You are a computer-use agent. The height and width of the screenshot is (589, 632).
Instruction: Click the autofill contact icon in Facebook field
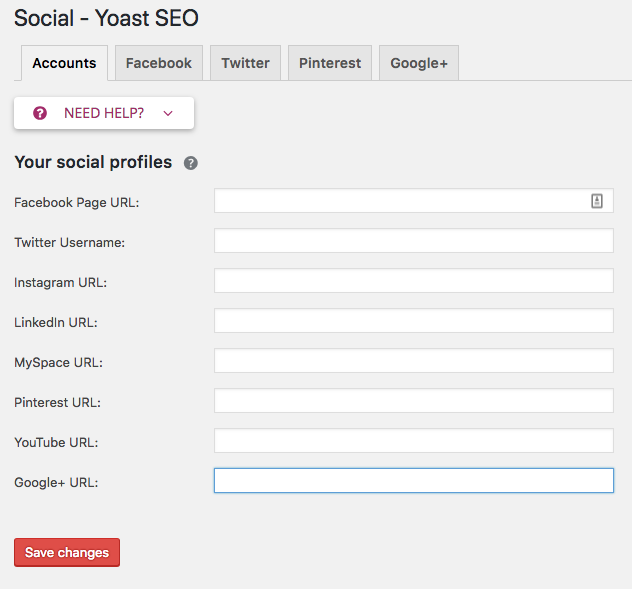tap(597, 201)
